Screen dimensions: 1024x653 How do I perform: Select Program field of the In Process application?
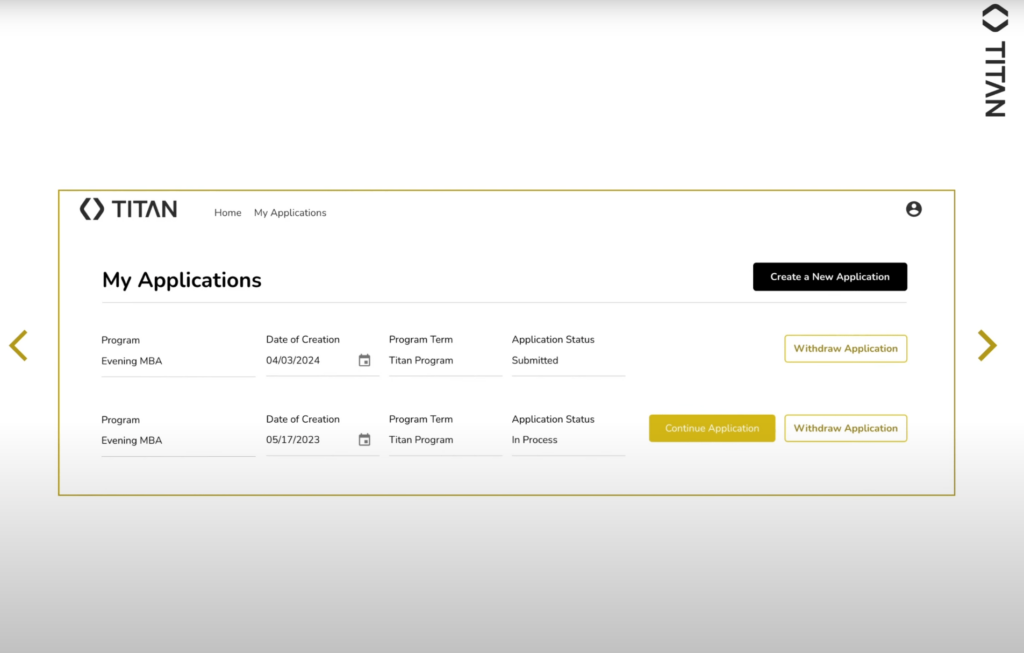tap(177, 441)
